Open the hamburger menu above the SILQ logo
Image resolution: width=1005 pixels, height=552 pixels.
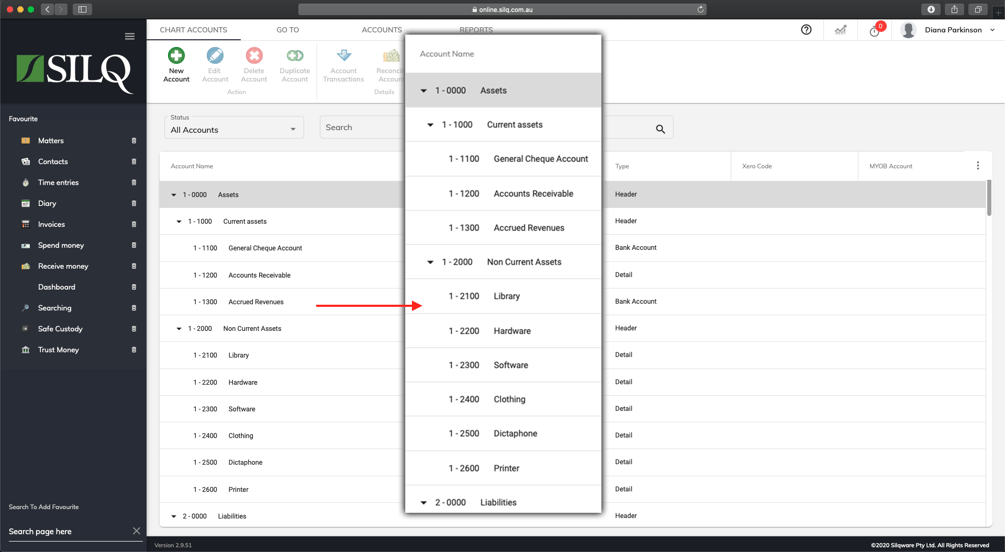[129, 36]
